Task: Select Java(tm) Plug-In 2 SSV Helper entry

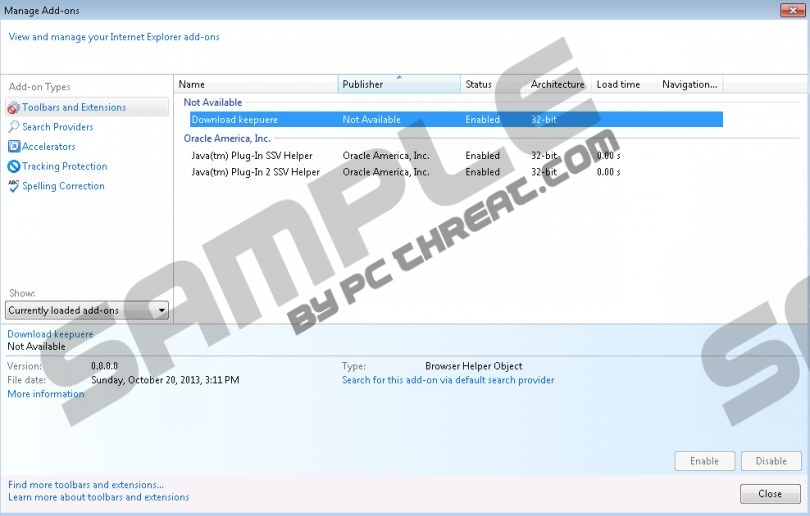Action: (255, 172)
